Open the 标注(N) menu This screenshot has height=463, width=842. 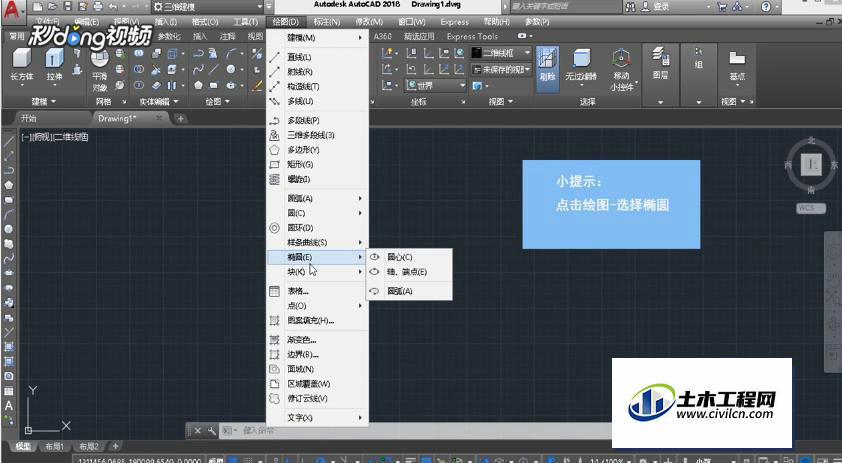(326, 22)
